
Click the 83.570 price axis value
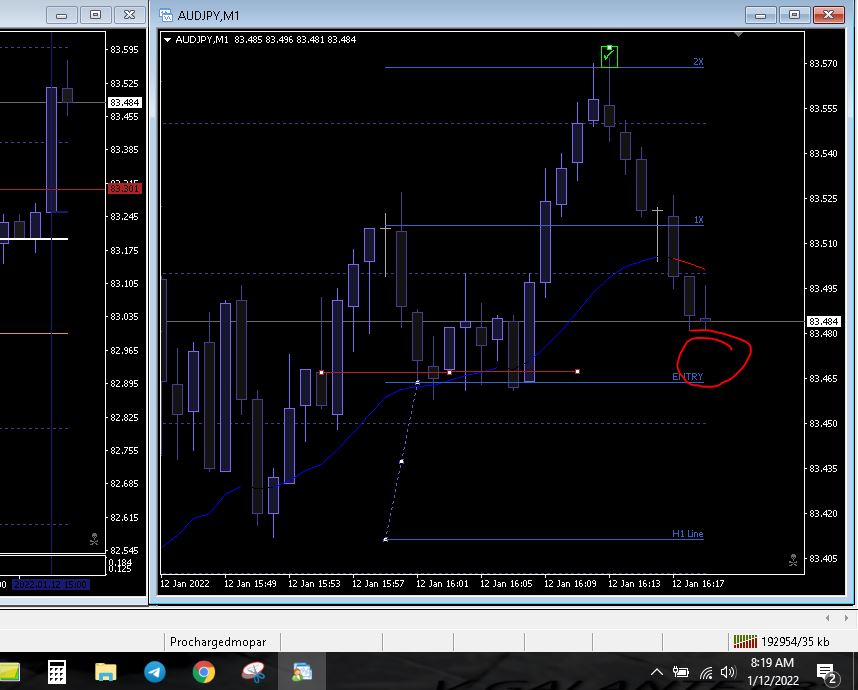coord(823,63)
